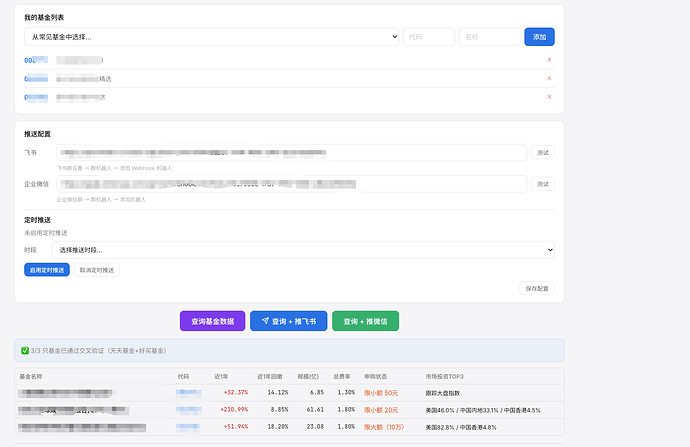
Task: Remove the third fund via its red ×
Action: pyautogui.click(x=549, y=96)
